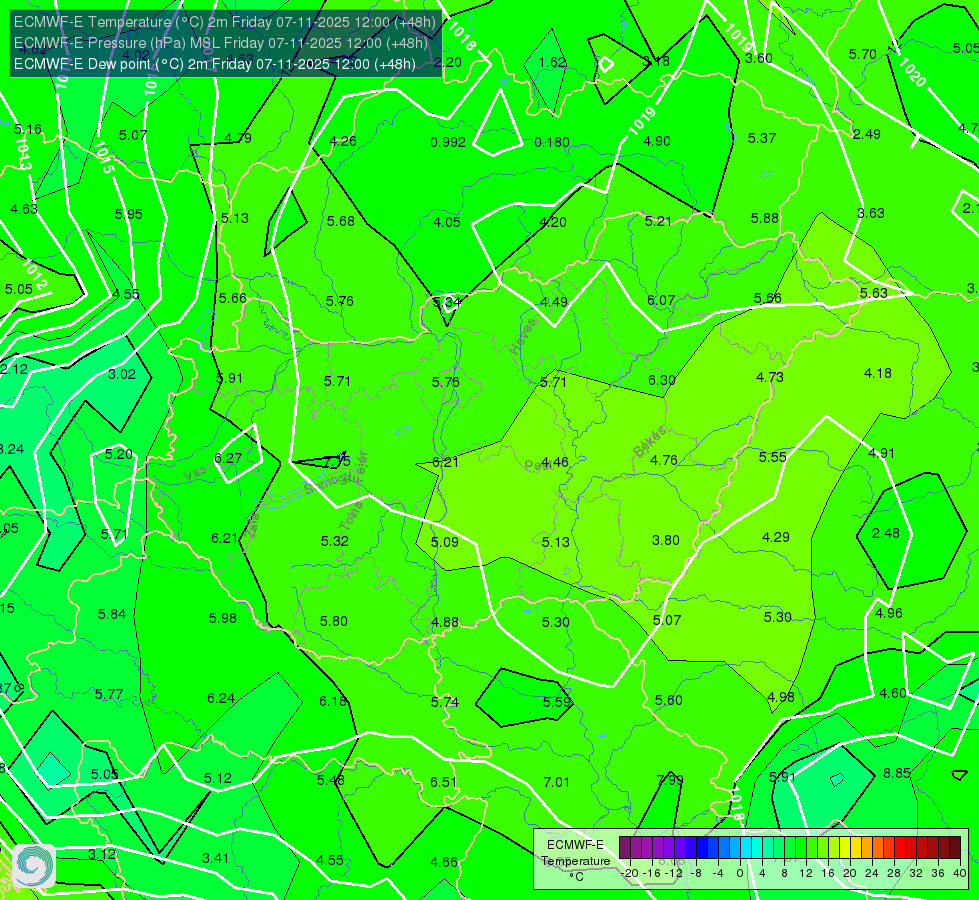Screen dimensions: 979x900
Task: Click the value 3.02 on the left side
Action: point(122,374)
